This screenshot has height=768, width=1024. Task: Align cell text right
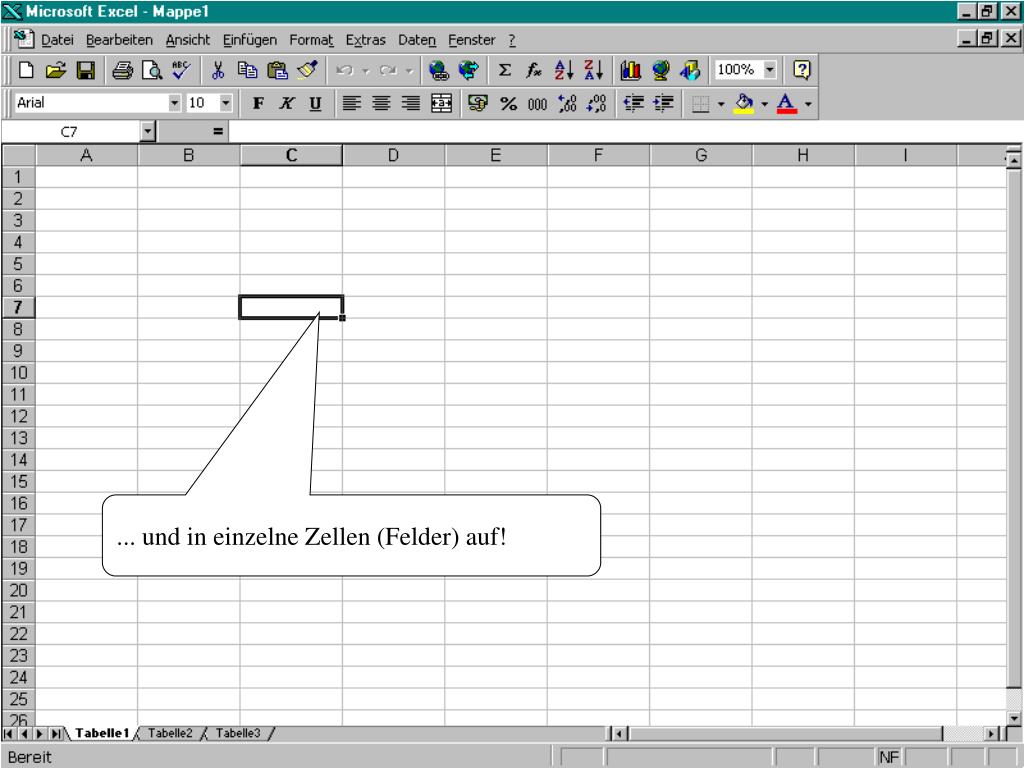[x=411, y=103]
